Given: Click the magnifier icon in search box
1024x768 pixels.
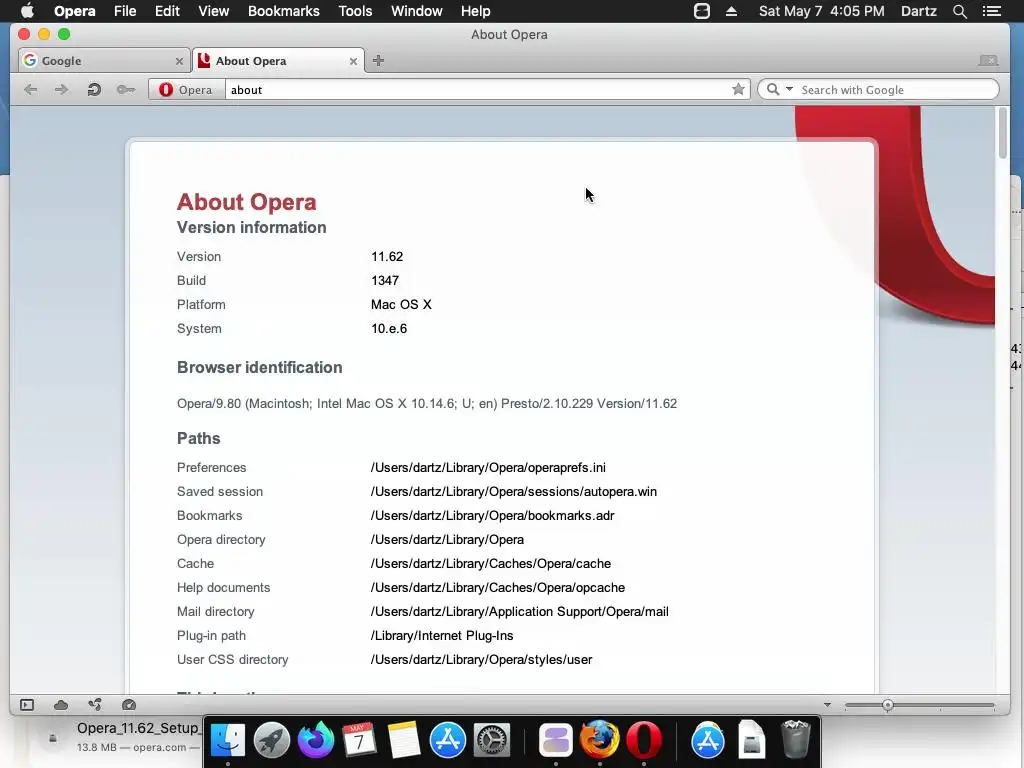Looking at the screenshot, I should pos(773,89).
